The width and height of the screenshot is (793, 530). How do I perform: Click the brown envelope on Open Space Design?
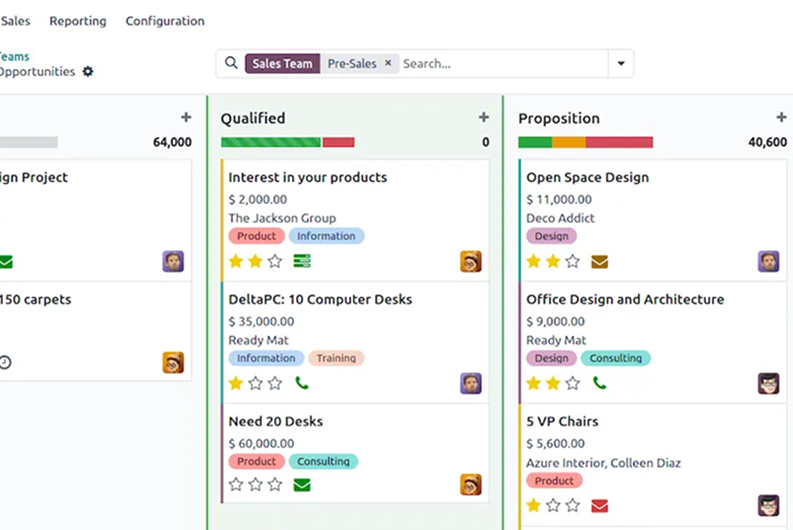[600, 261]
